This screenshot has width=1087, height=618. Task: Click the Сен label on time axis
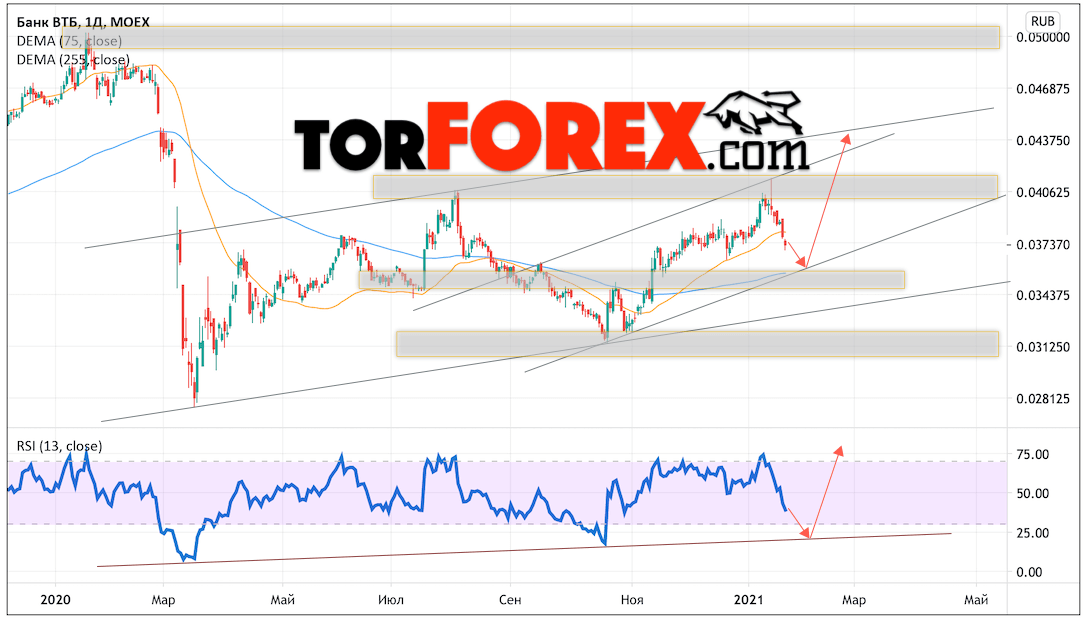point(510,599)
